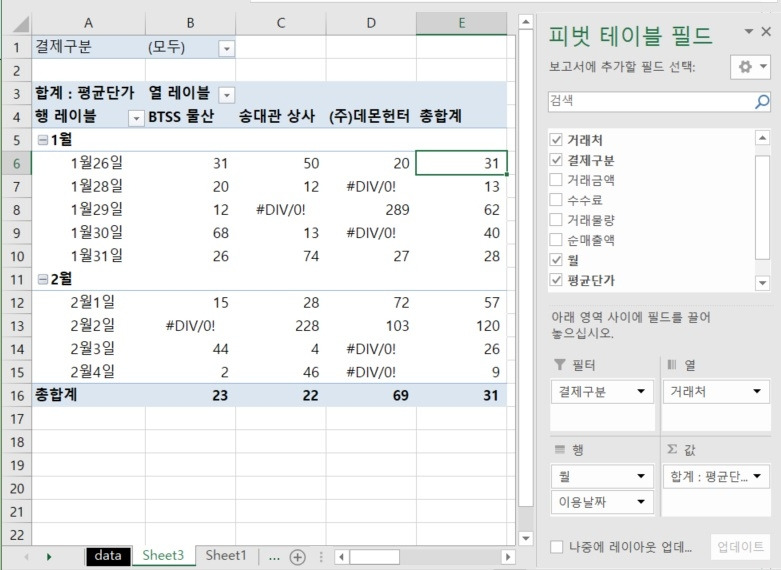Select the (주)데몬헌터 column label
781x570 pixels.
371,117
